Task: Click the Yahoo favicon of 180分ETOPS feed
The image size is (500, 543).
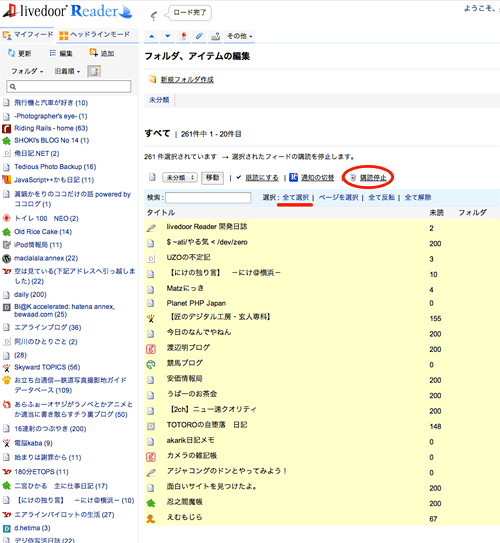Action: click(7, 472)
